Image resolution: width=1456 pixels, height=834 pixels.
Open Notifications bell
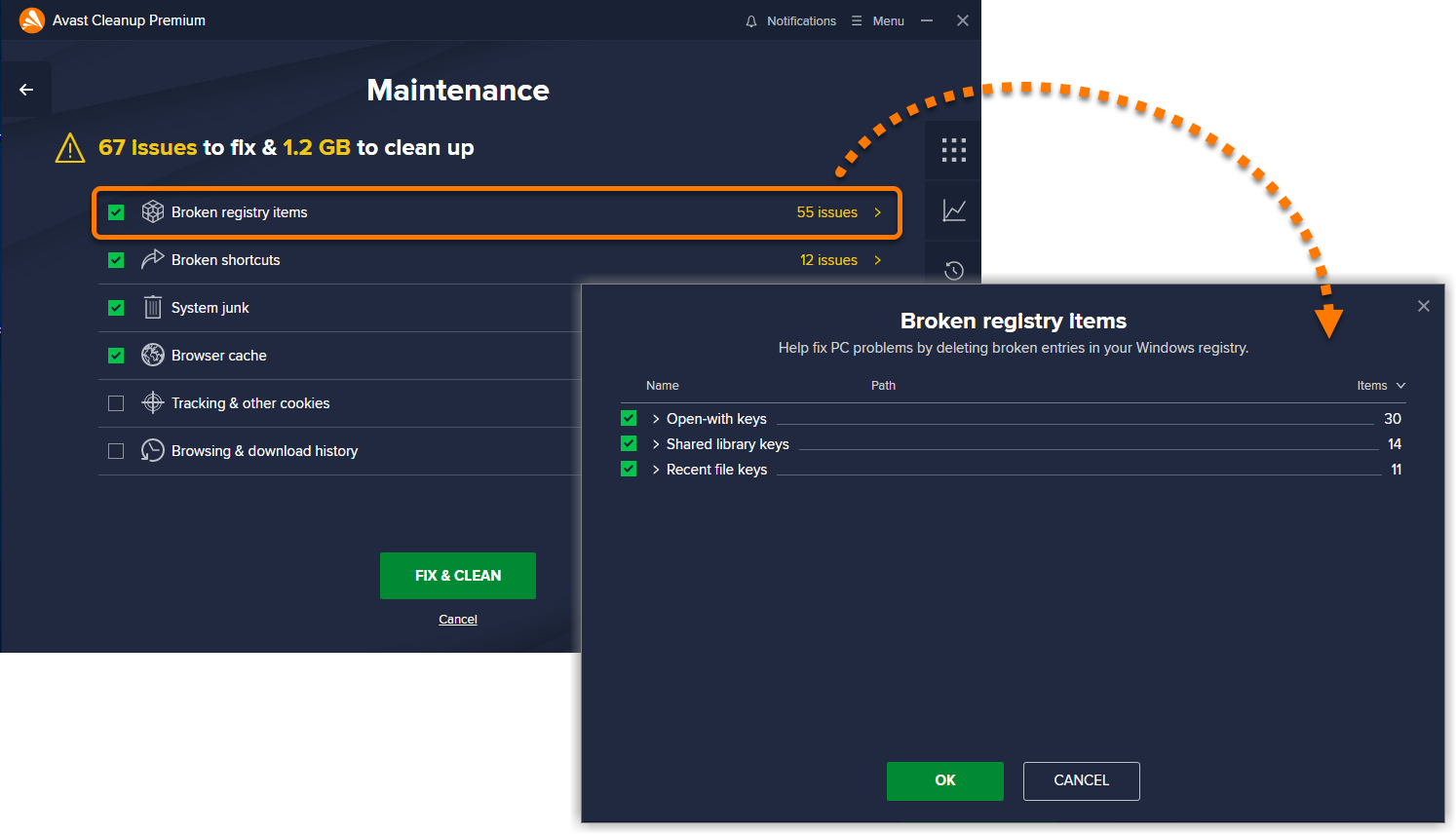pyautogui.click(x=751, y=21)
